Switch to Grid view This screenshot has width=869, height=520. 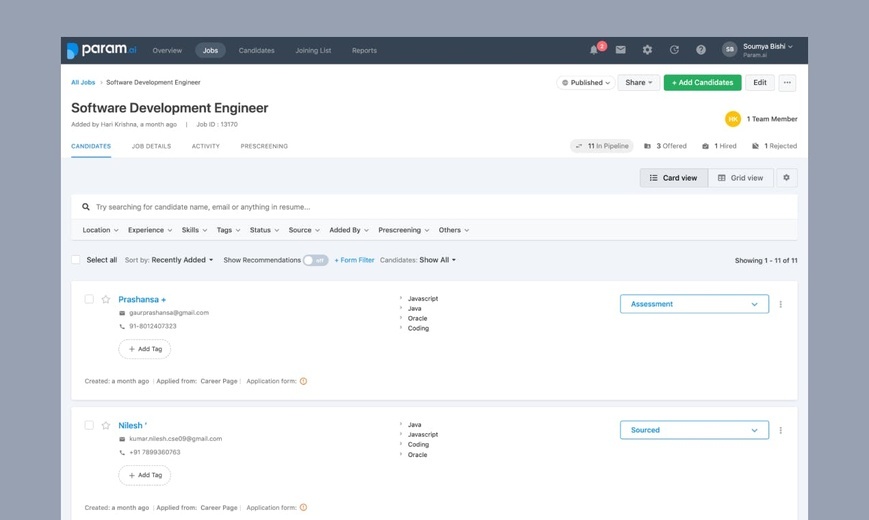pyautogui.click(x=740, y=178)
